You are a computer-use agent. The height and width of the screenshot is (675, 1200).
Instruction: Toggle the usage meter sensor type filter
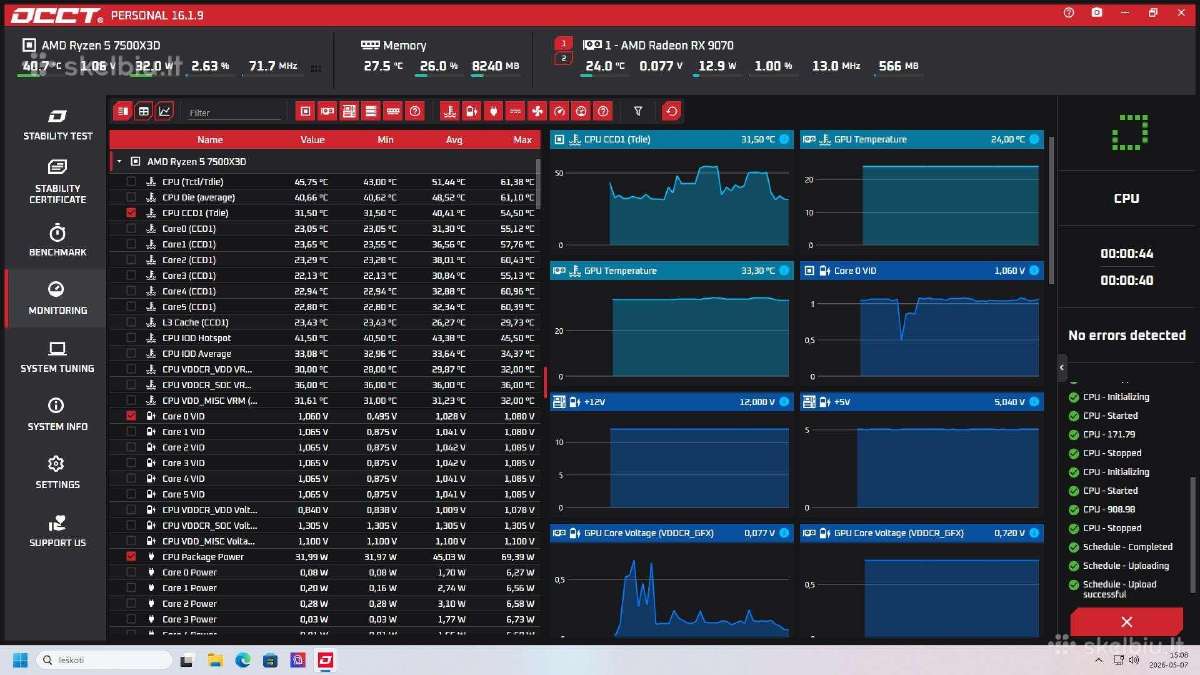coord(581,111)
